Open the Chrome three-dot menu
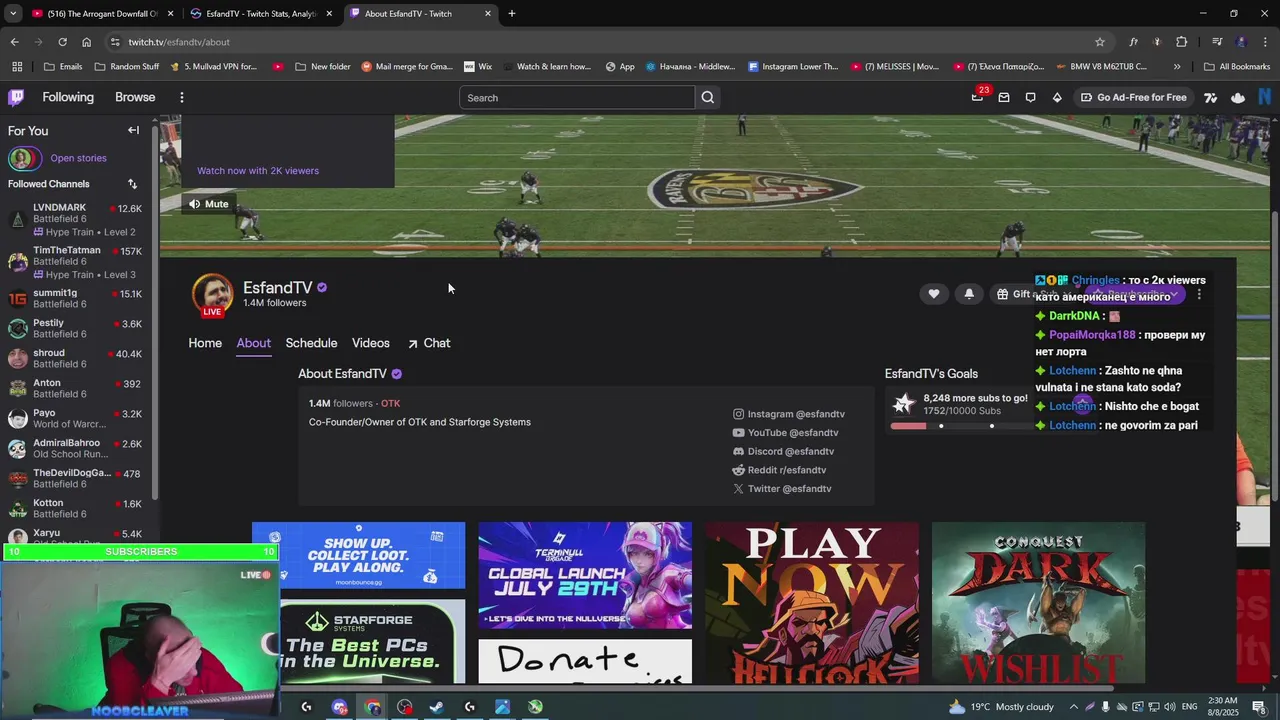This screenshot has height=720, width=1280. coord(1265,42)
